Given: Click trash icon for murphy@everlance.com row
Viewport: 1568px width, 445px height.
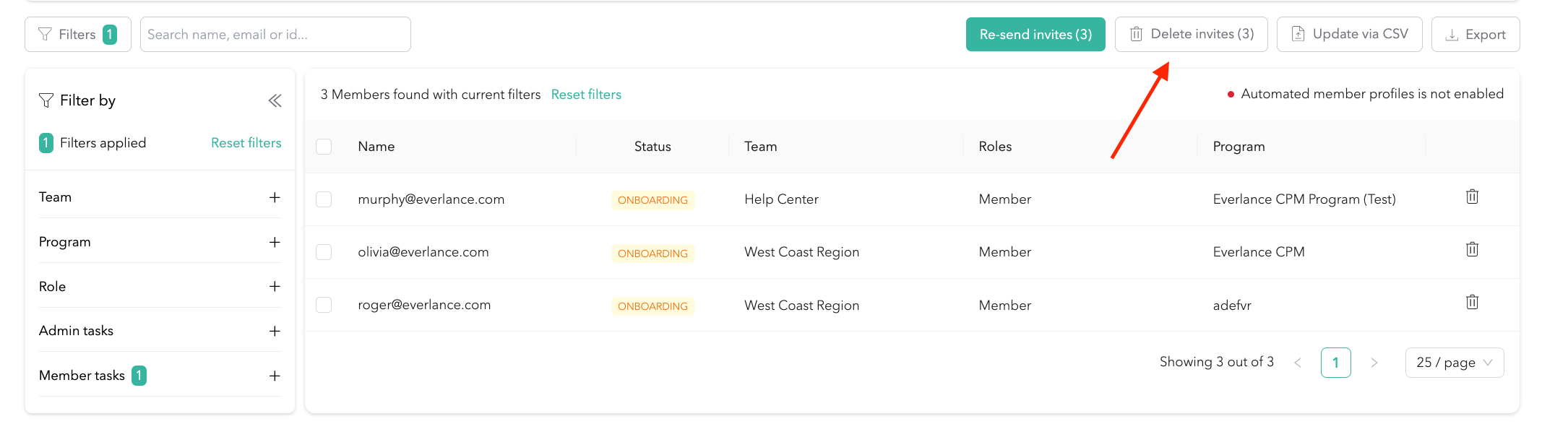Looking at the screenshot, I should (x=1472, y=196).
